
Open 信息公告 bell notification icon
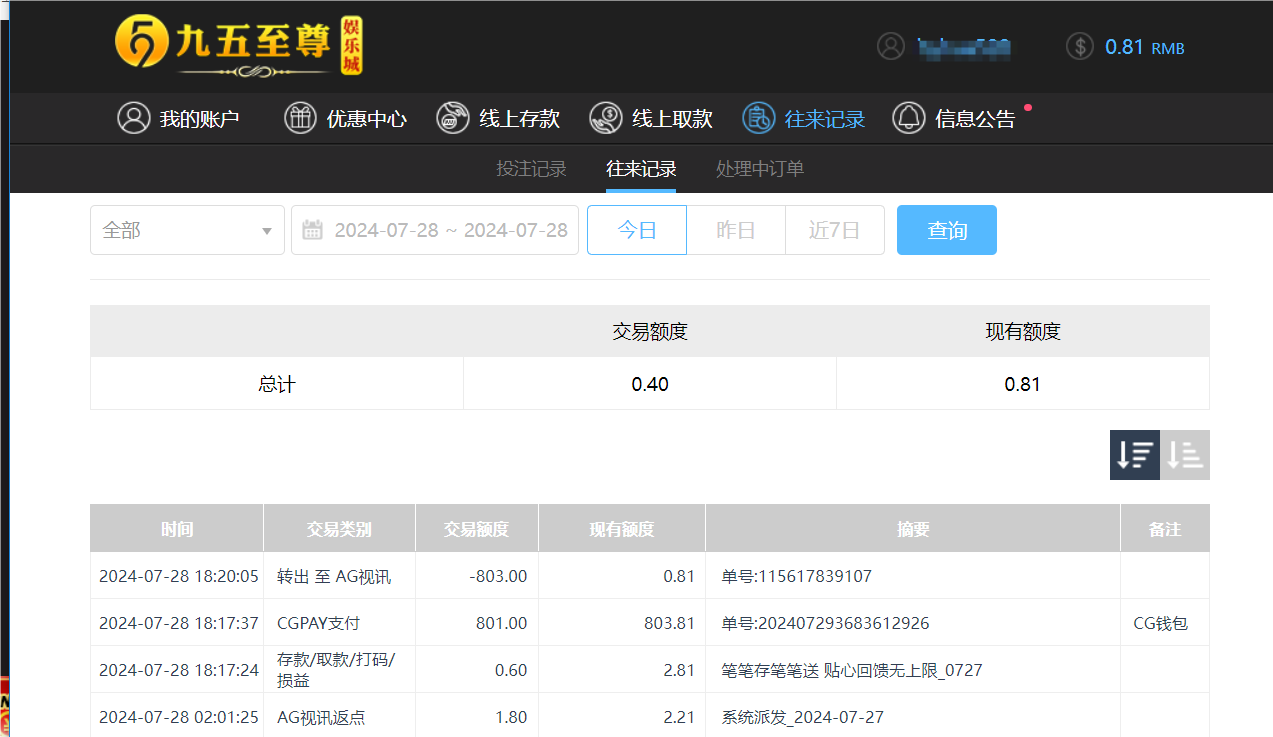point(908,118)
